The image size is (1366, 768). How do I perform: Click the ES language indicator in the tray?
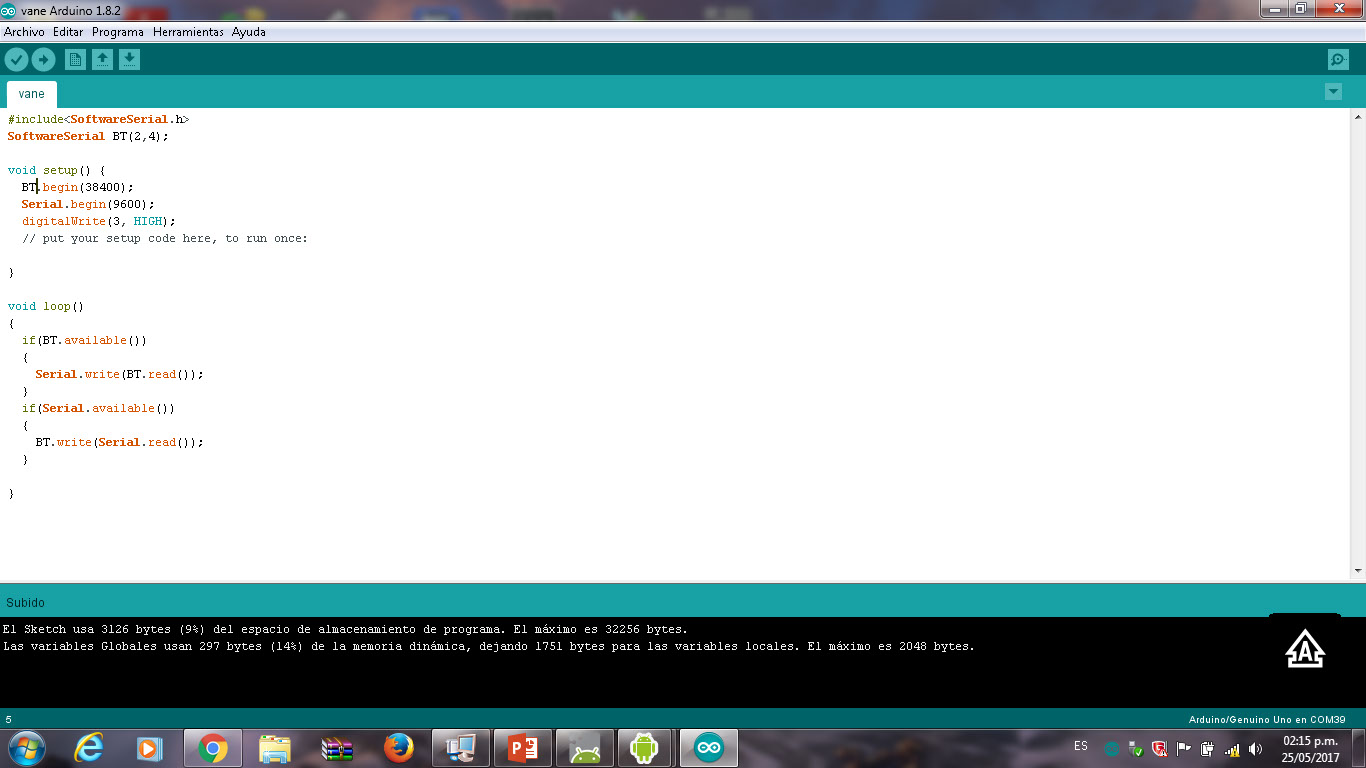click(1081, 746)
